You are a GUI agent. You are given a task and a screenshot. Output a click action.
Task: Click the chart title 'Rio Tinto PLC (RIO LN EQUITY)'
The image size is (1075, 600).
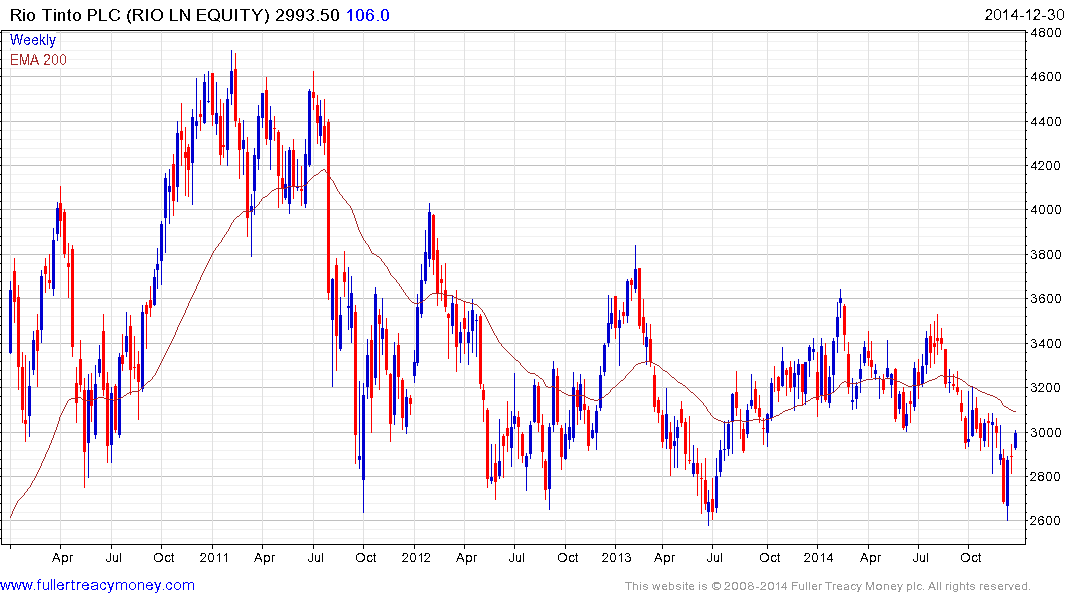pyautogui.click(x=140, y=15)
